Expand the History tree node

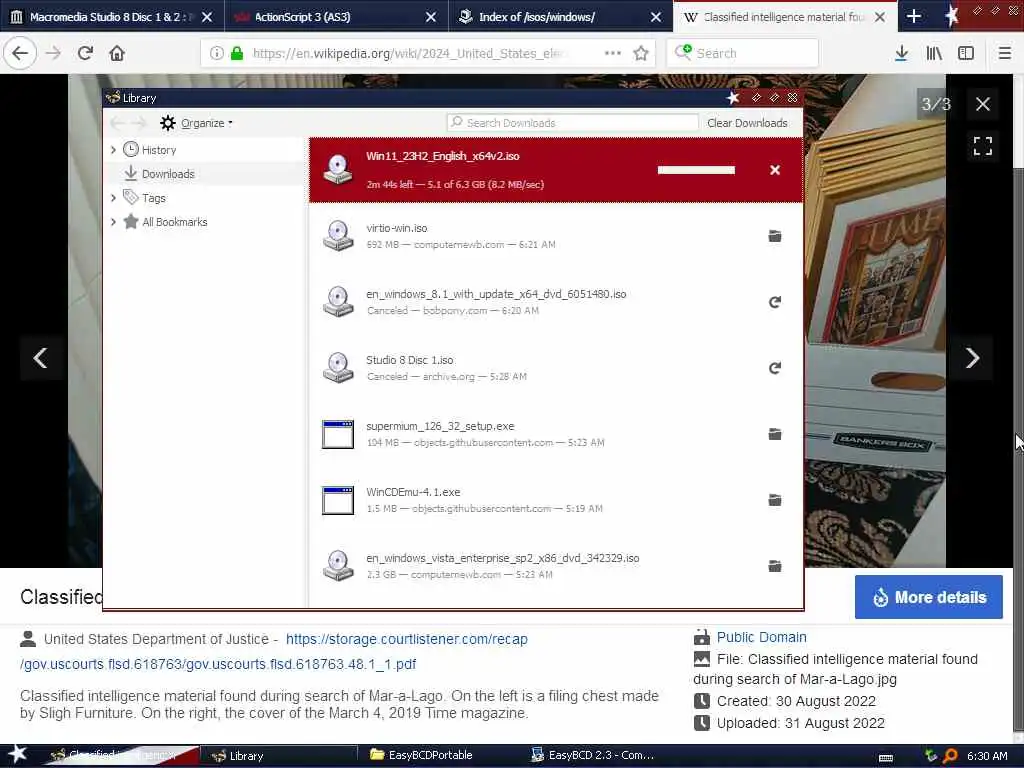113,150
